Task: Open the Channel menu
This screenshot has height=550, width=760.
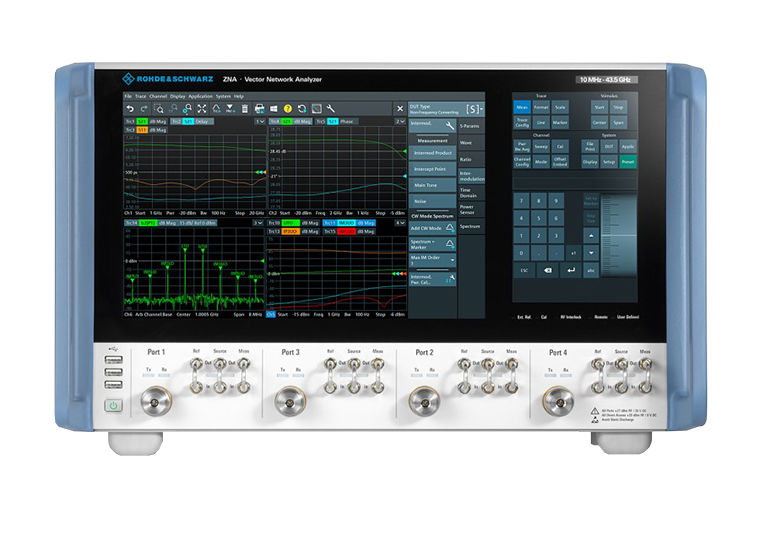Action: [158, 96]
